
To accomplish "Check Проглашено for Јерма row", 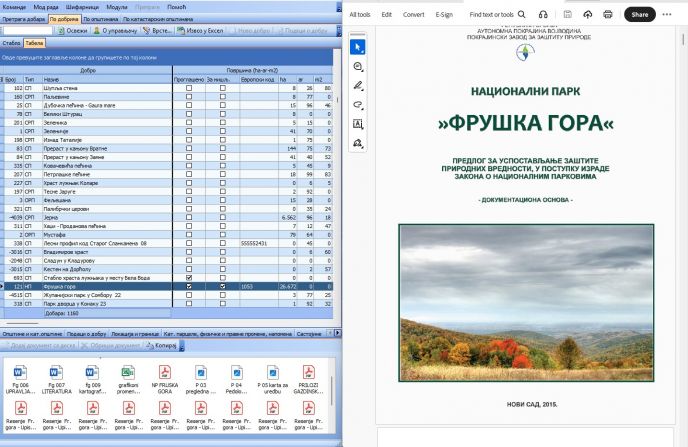I will 189,218.
